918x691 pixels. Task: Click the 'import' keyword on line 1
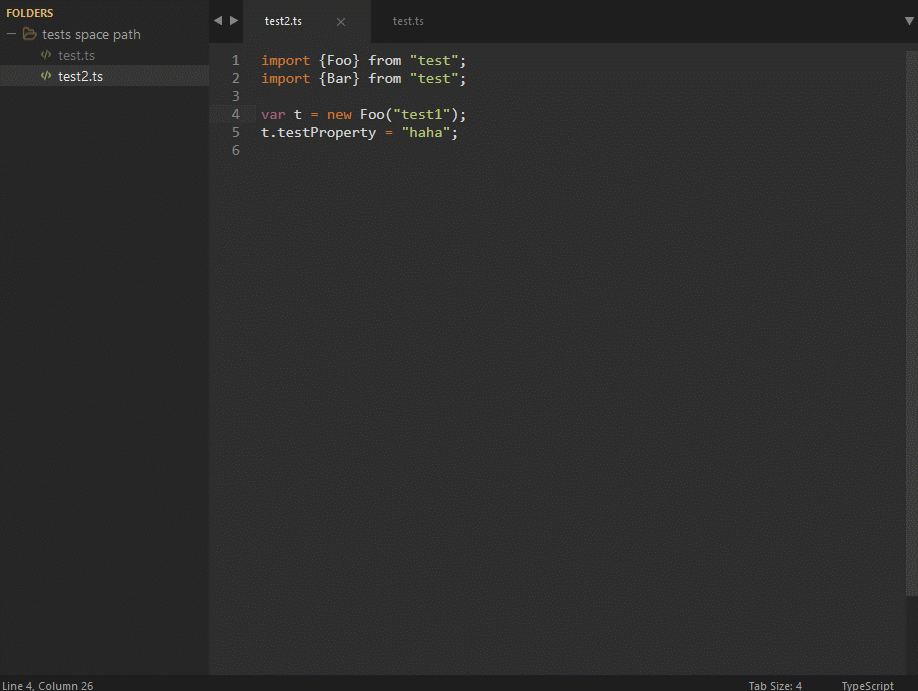coord(286,61)
